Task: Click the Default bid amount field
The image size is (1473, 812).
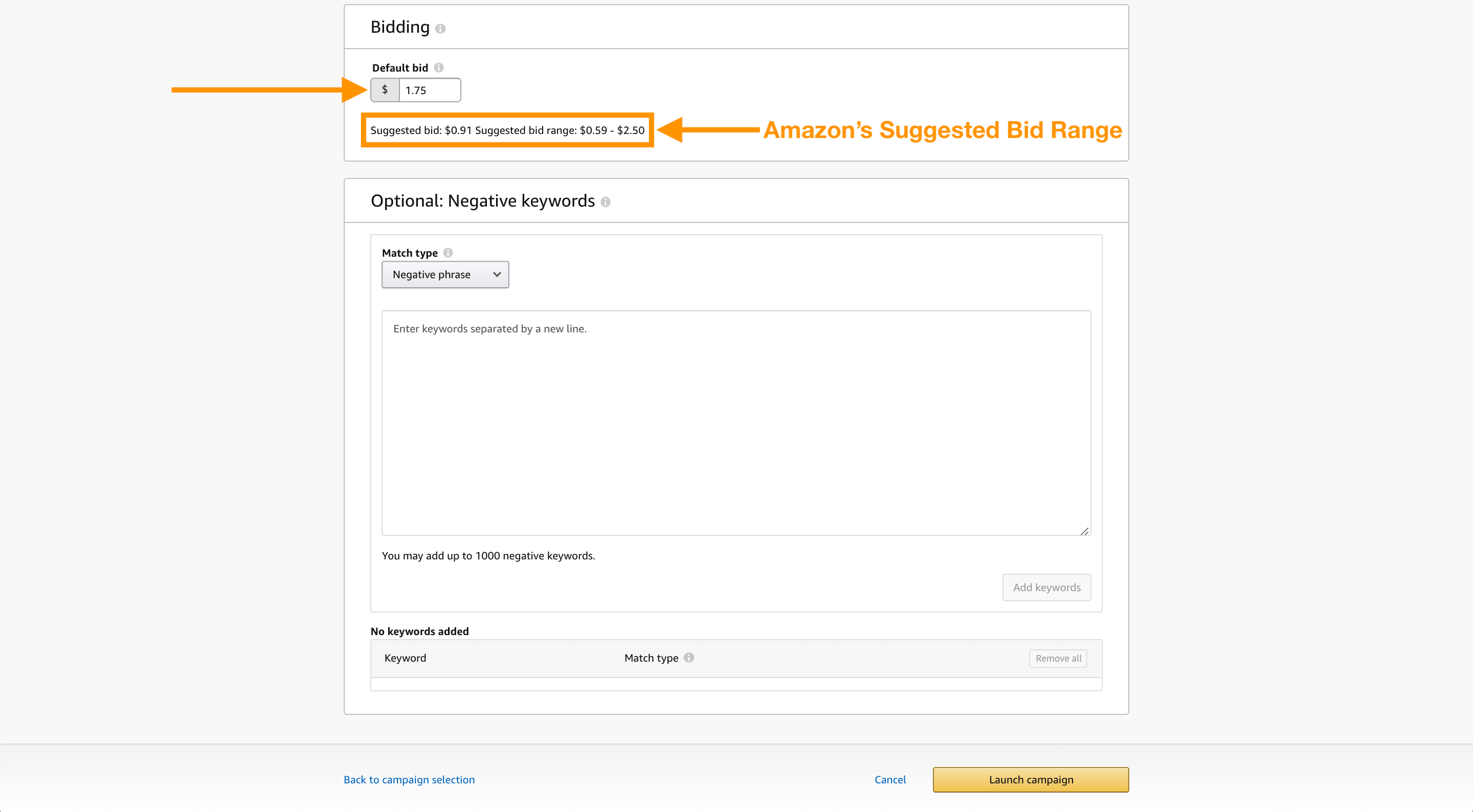Action: [429, 91]
